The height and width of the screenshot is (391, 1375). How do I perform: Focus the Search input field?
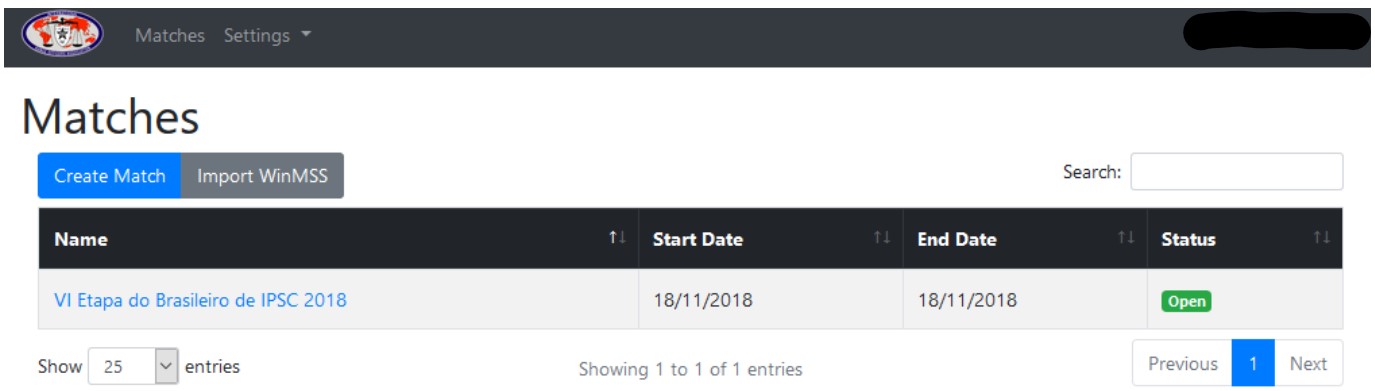click(1237, 172)
